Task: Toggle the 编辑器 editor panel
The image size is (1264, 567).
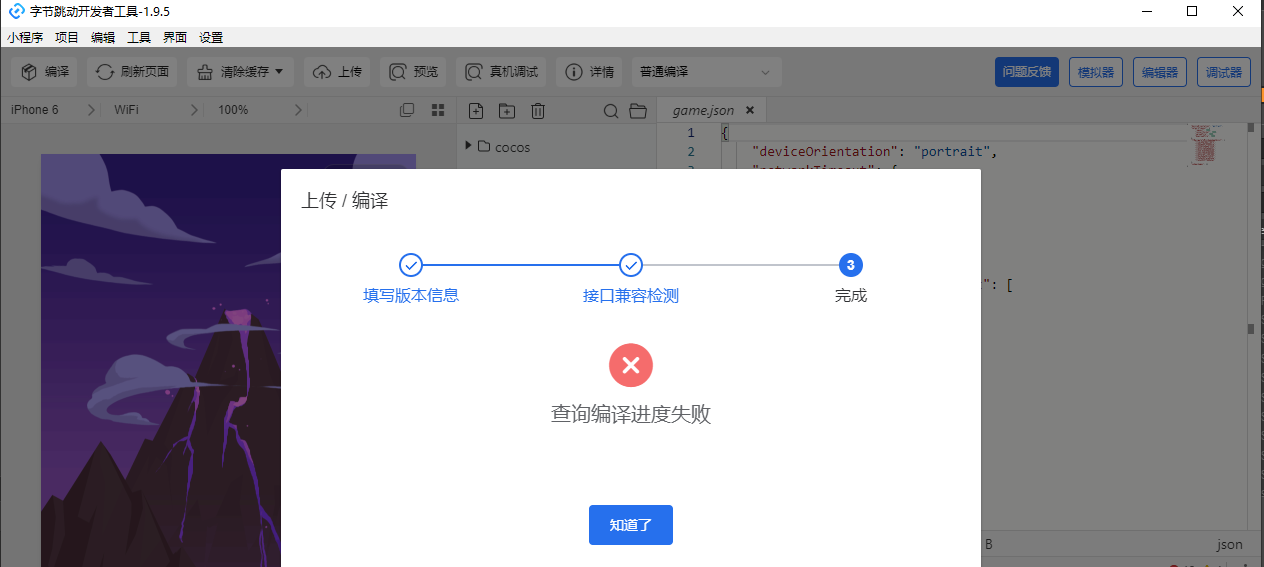Action: (x=1160, y=72)
